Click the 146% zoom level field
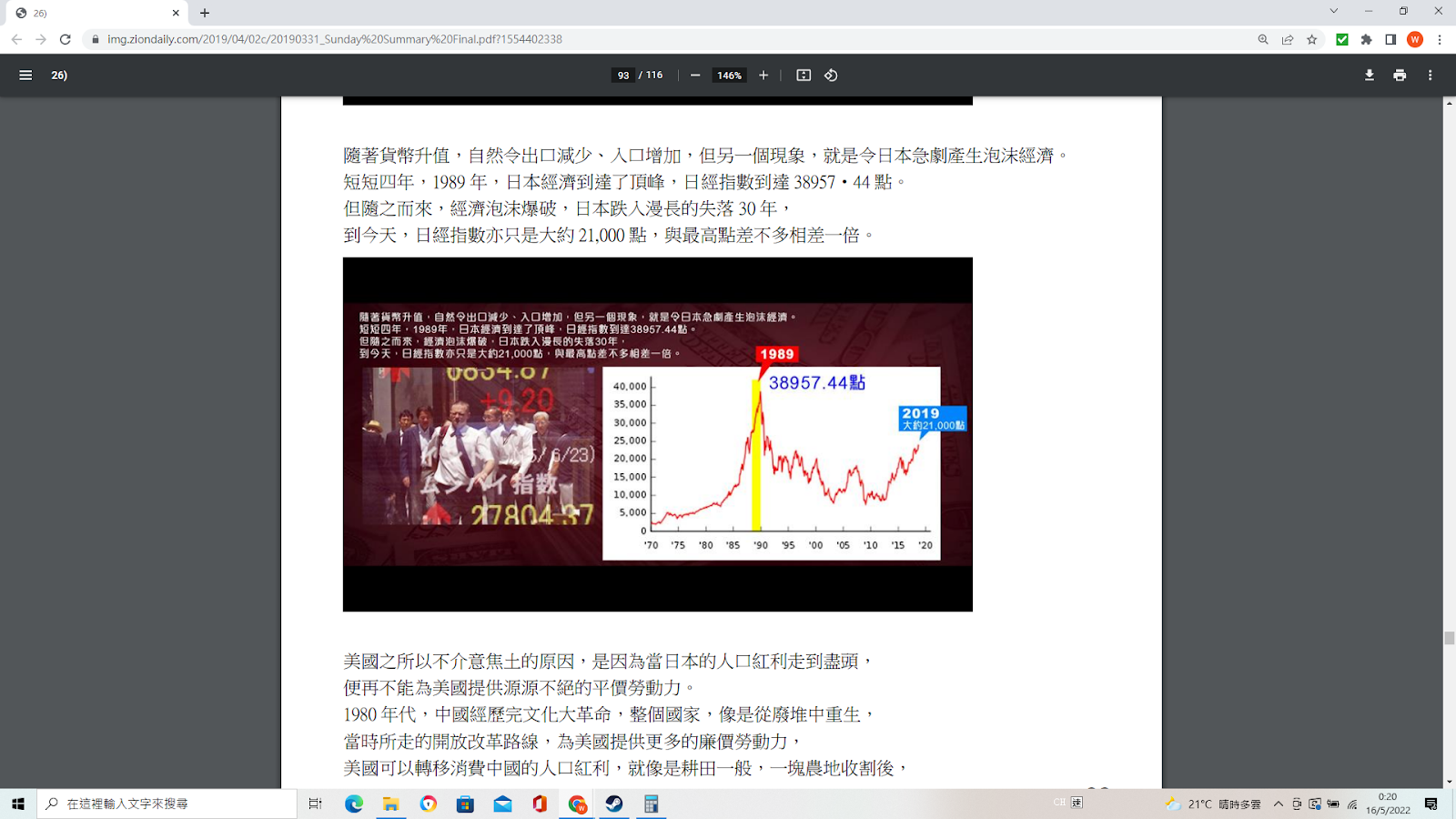This screenshot has height=819, width=1456. pos(729,76)
